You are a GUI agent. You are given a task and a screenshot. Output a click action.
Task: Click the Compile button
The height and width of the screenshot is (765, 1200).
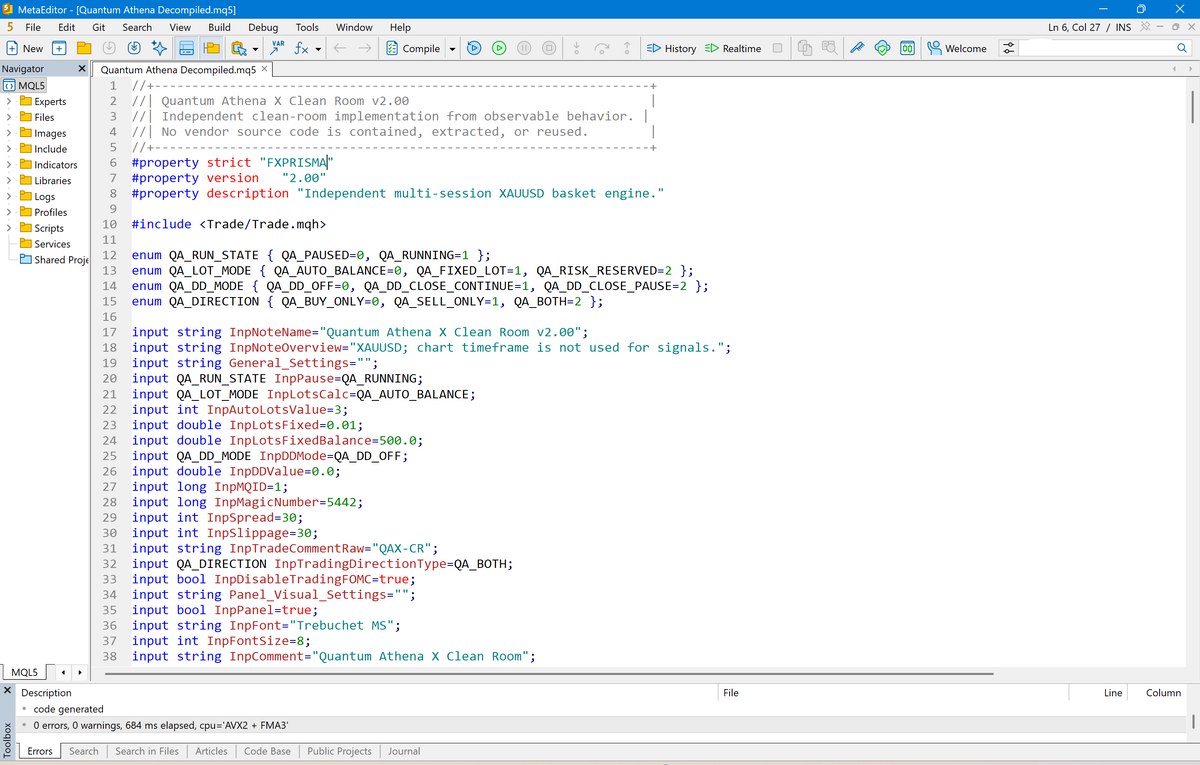tap(413, 48)
